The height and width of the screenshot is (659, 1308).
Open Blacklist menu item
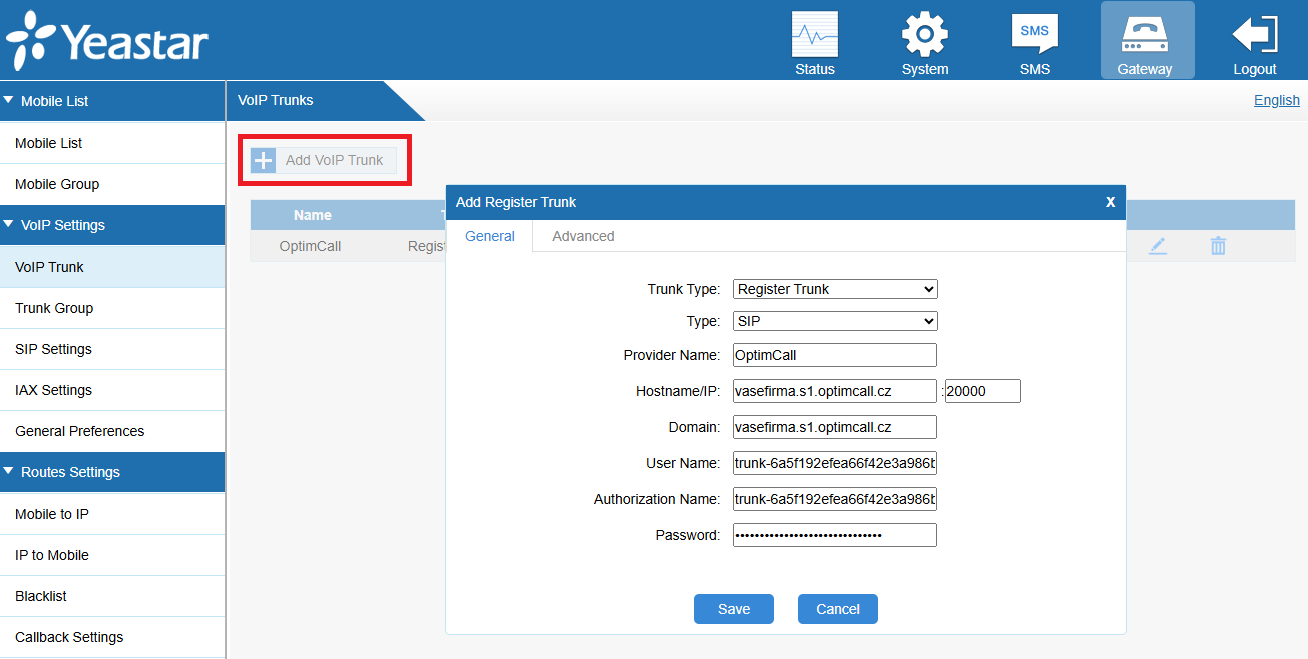click(112, 596)
